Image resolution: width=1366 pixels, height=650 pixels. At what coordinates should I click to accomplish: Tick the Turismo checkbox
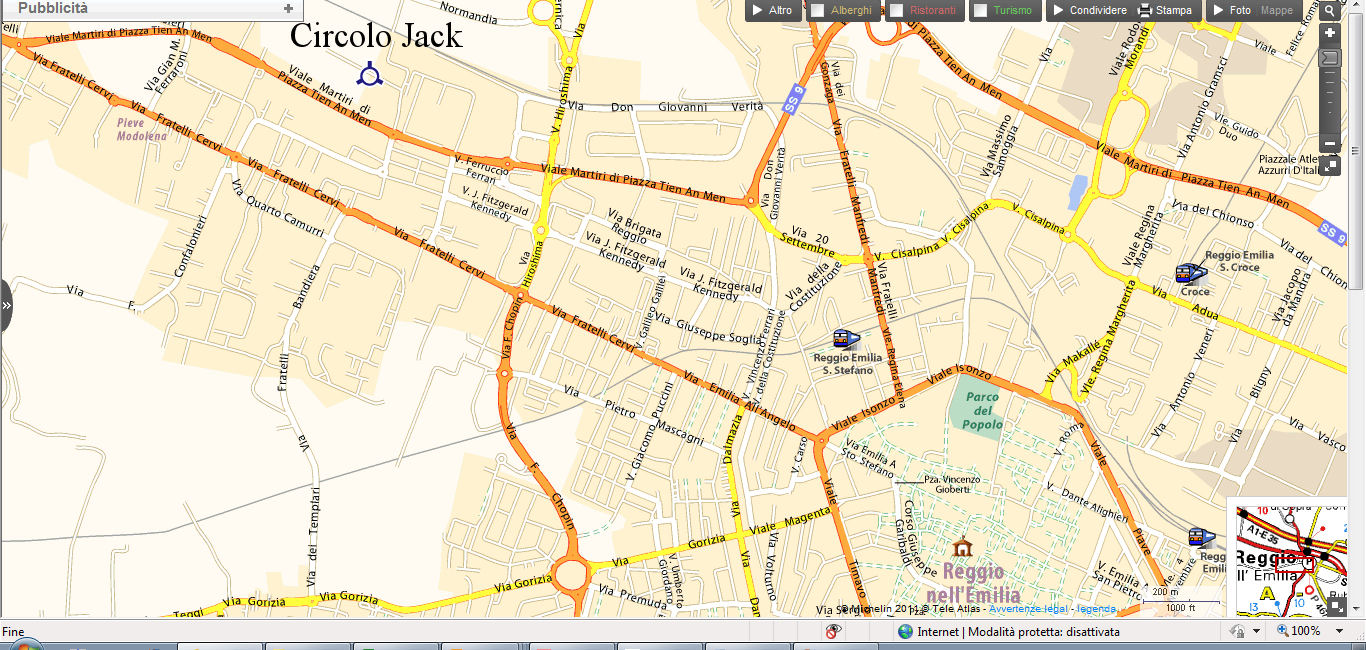click(980, 10)
